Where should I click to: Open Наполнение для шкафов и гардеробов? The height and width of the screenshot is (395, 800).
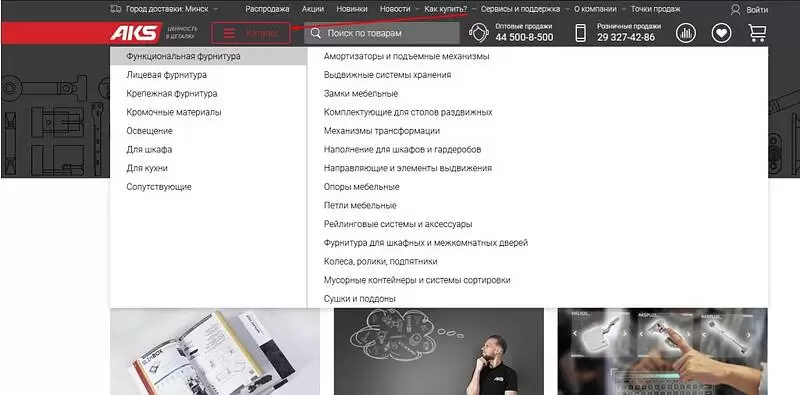pyautogui.click(x=403, y=150)
